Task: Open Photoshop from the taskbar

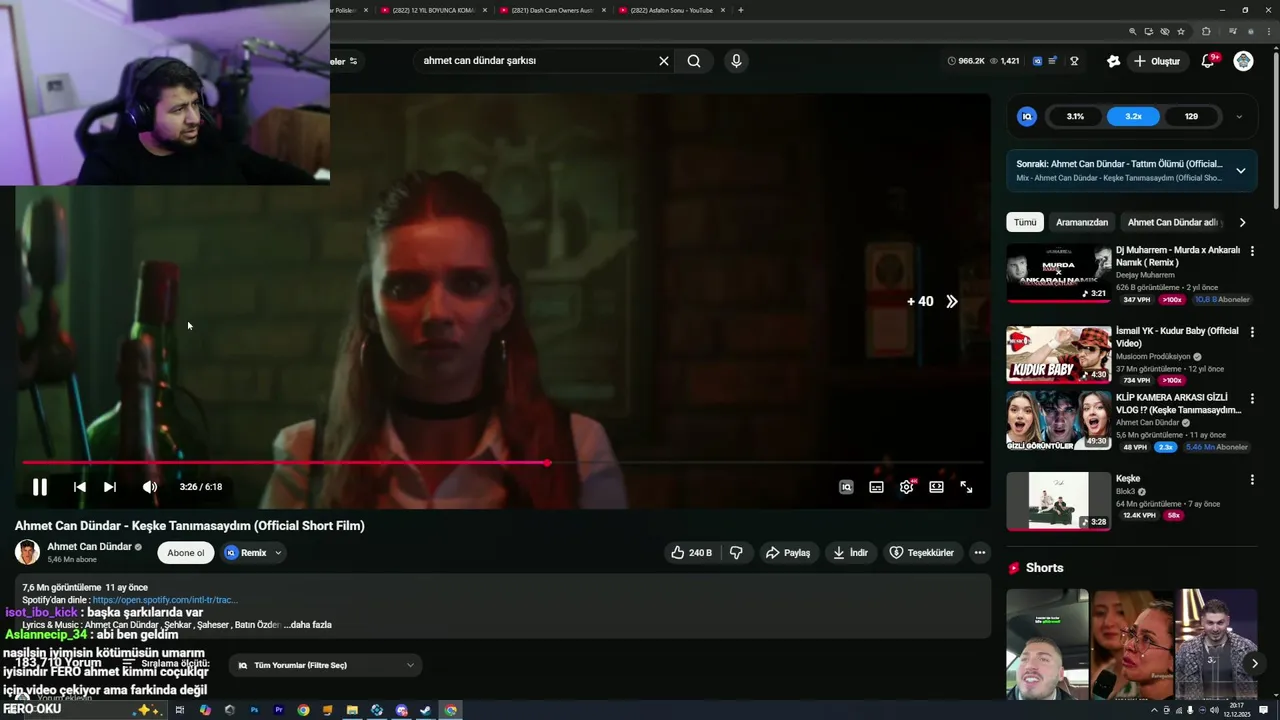Action: (254, 710)
